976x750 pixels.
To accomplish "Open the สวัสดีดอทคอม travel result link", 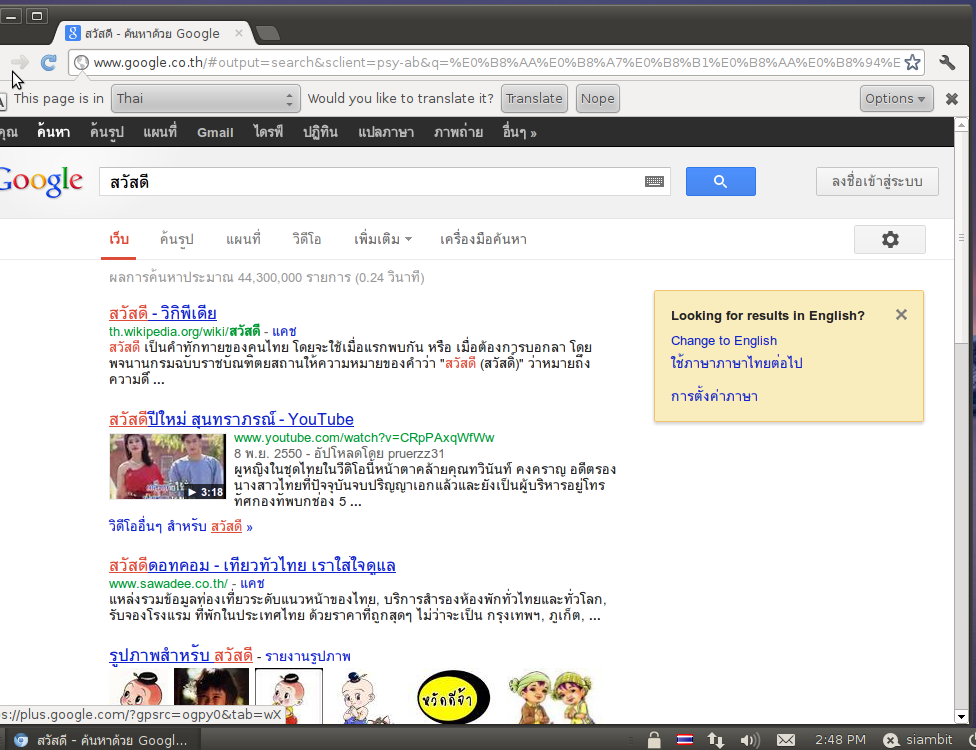I will tap(252, 565).
